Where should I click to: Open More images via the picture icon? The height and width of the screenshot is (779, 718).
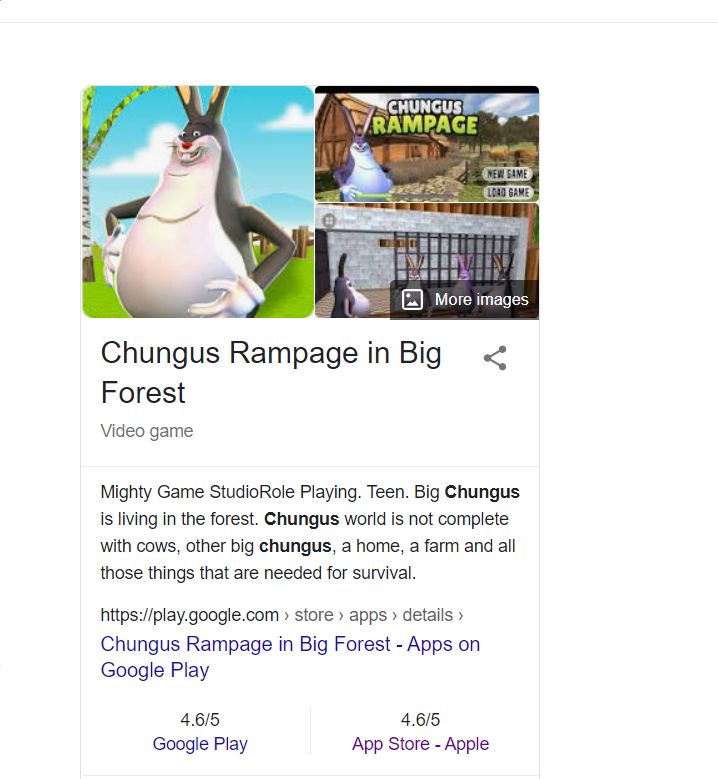click(412, 300)
